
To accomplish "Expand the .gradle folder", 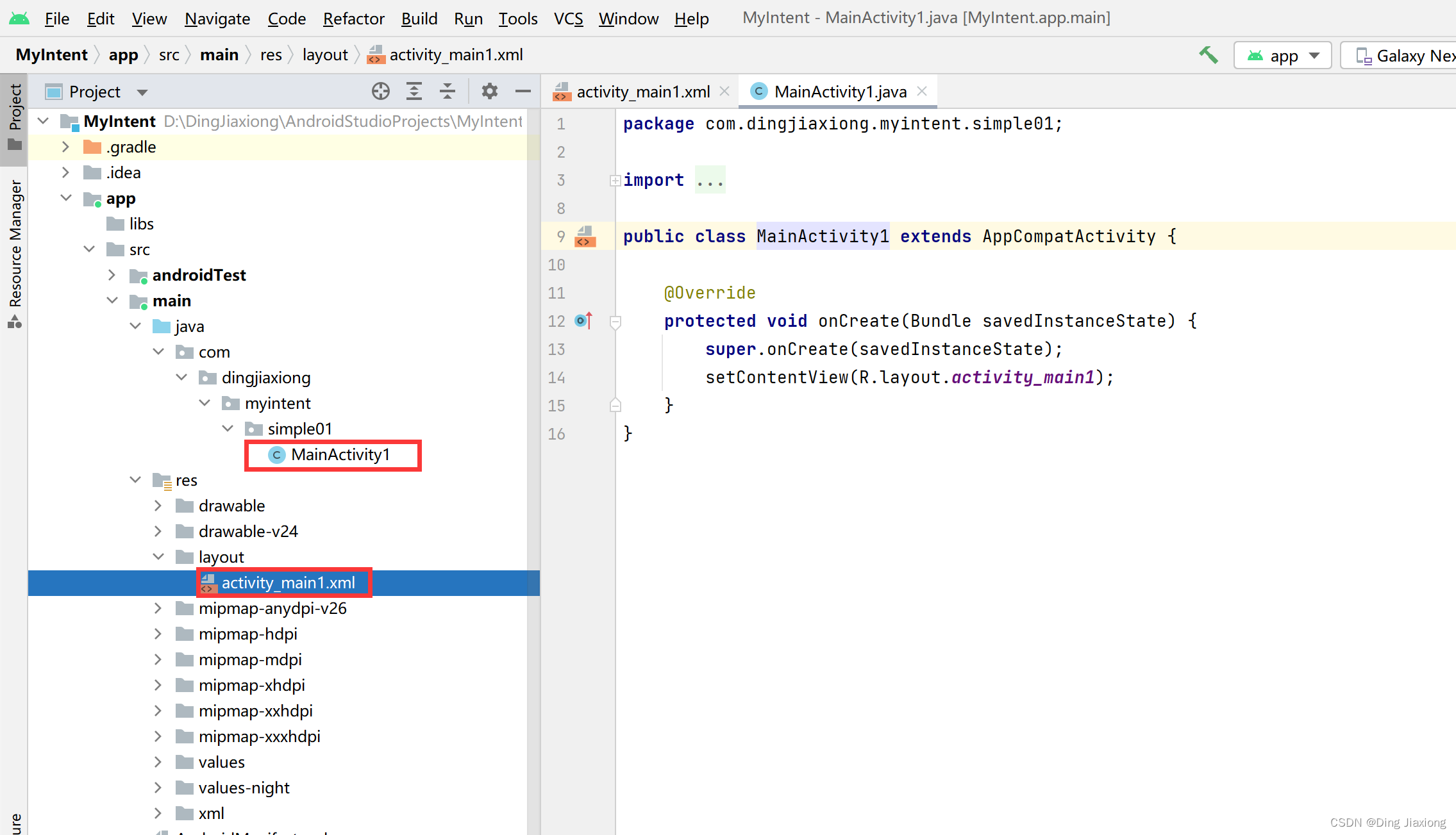I will [x=65, y=147].
